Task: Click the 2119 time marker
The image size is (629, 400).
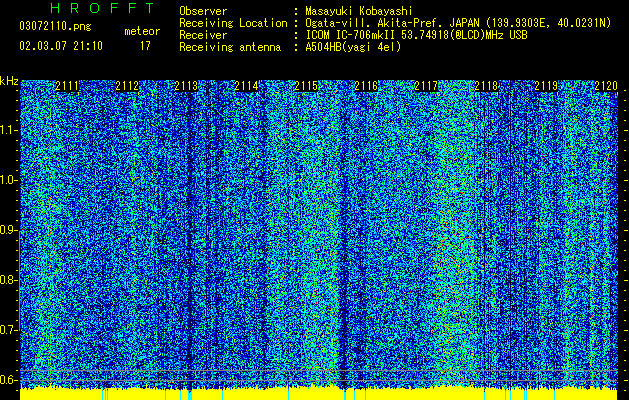Action: click(546, 85)
